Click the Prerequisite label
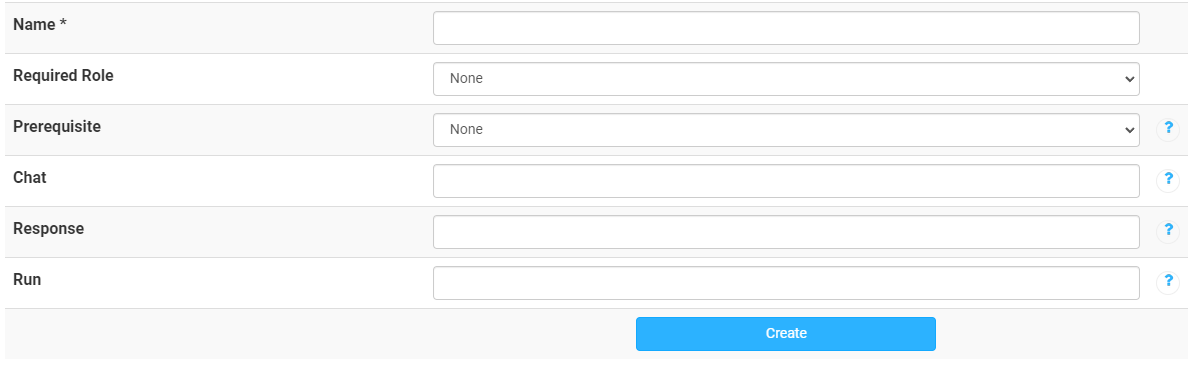Viewport: 1196px width, 374px height. pos(57,127)
